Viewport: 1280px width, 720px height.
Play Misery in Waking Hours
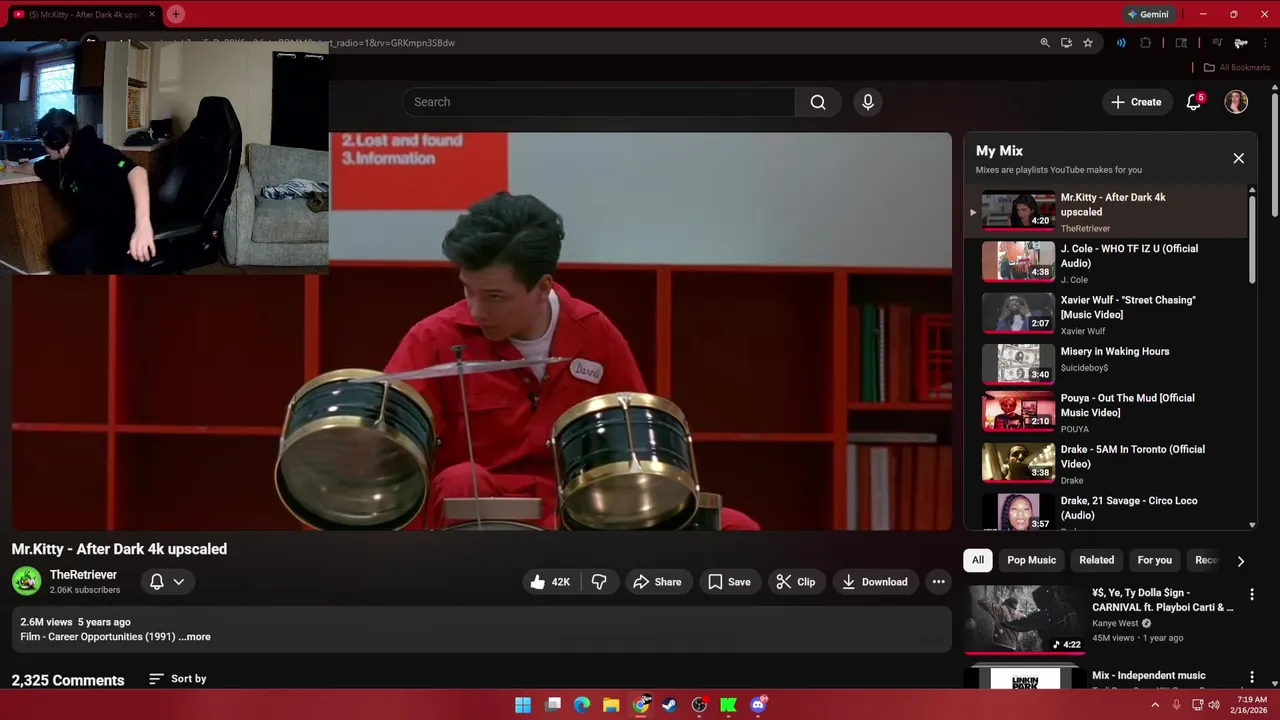tap(1107, 363)
